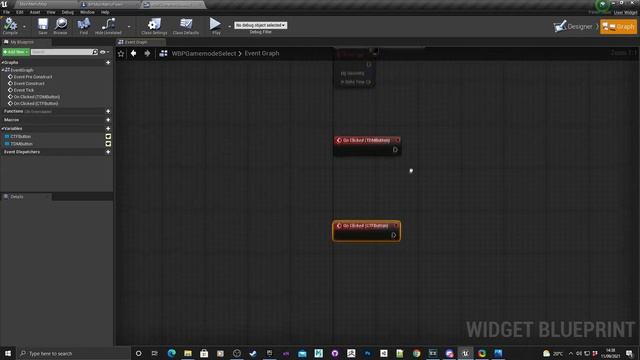The height and width of the screenshot is (360, 640).
Task: Open the Help menu
Action: (x=105, y=12)
